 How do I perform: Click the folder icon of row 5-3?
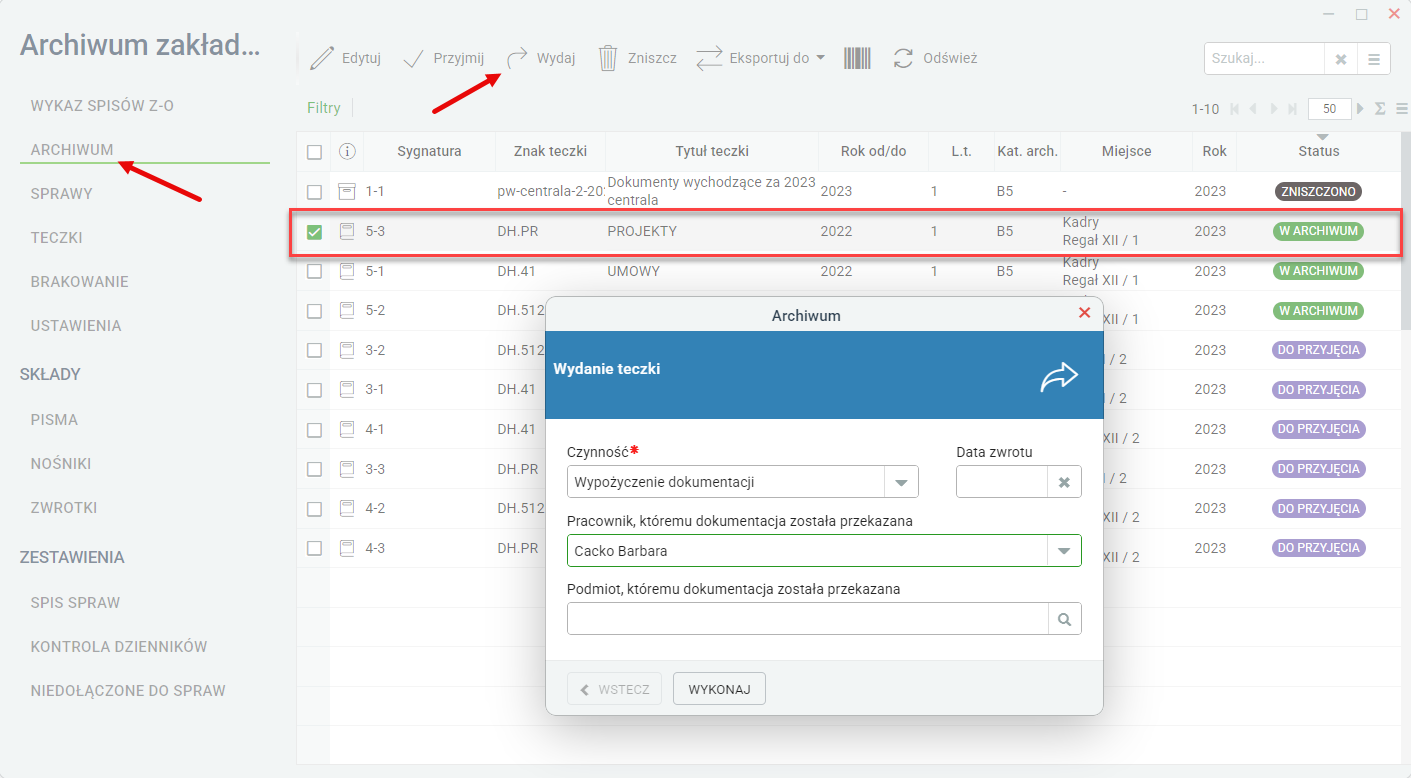pos(347,231)
